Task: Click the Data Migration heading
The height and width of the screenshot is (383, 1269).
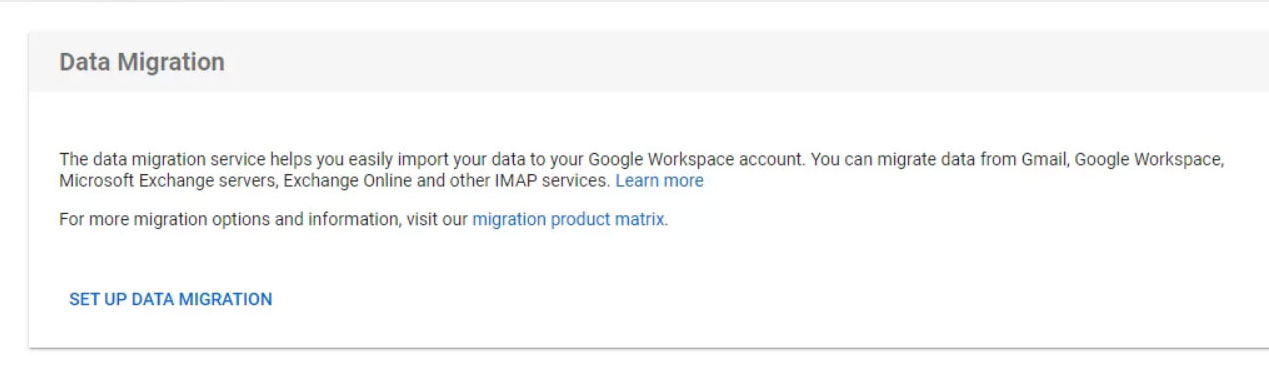Action: pos(142,62)
